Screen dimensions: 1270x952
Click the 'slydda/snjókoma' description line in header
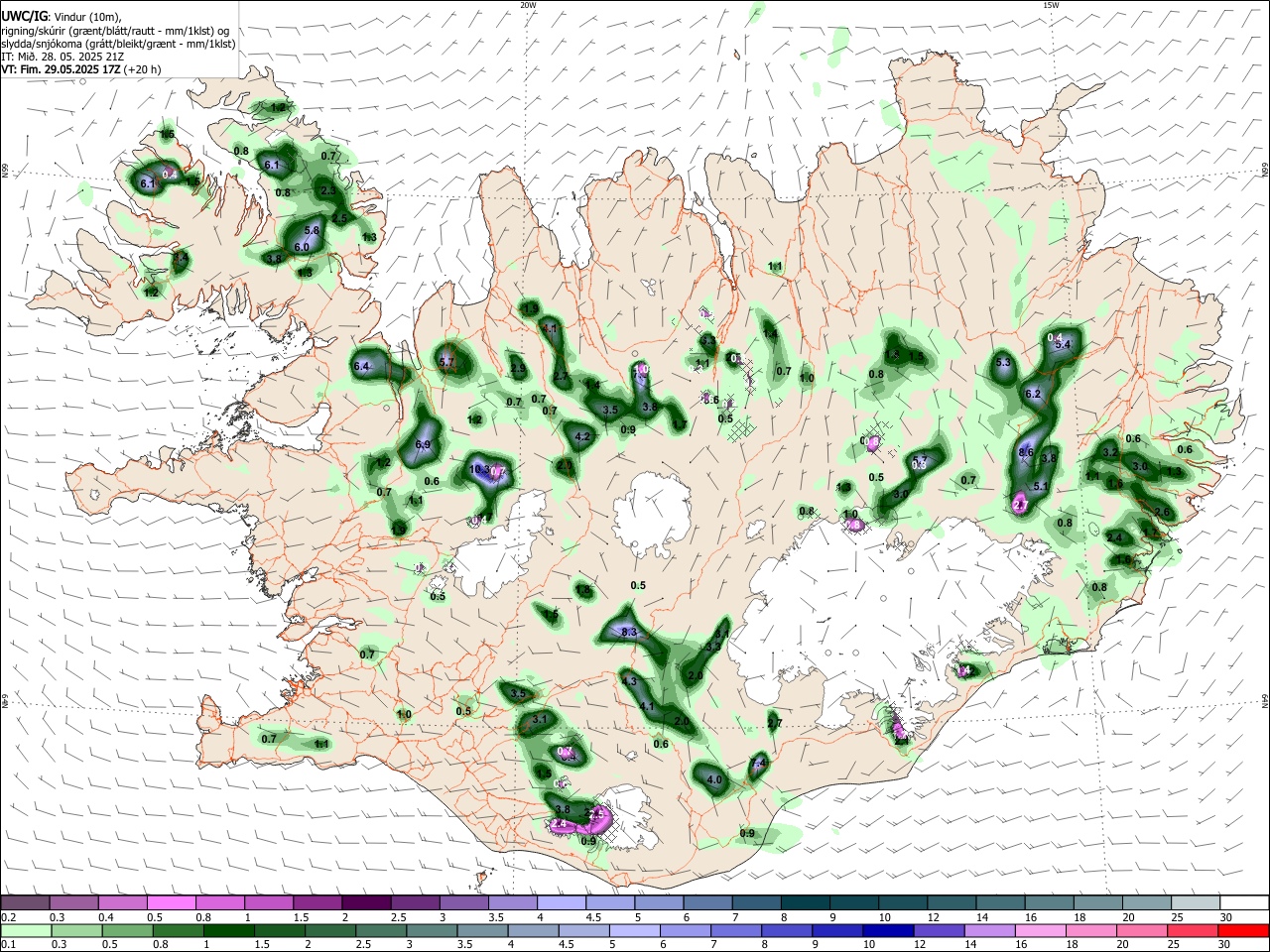[x=118, y=44]
